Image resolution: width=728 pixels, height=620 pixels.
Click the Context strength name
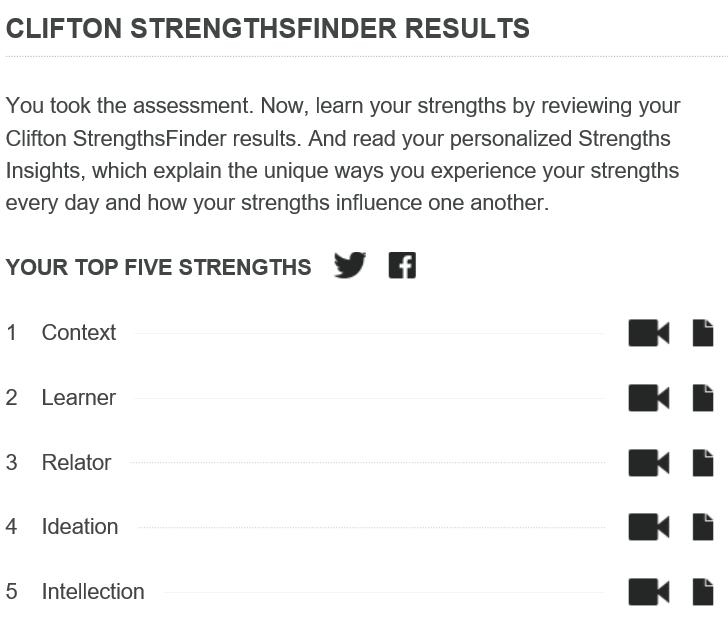(78, 333)
